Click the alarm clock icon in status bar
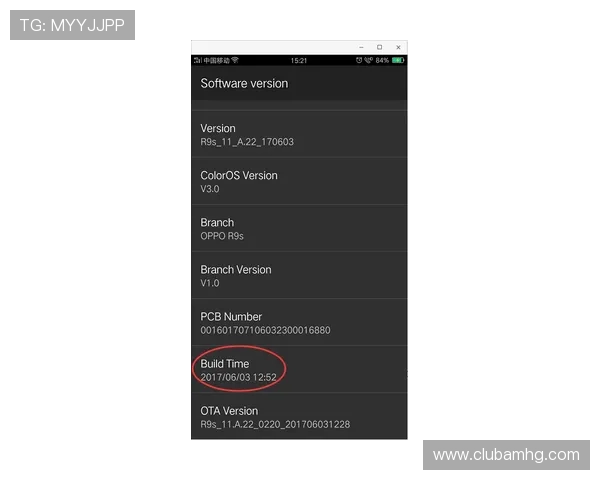The image size is (600, 480). point(359,60)
